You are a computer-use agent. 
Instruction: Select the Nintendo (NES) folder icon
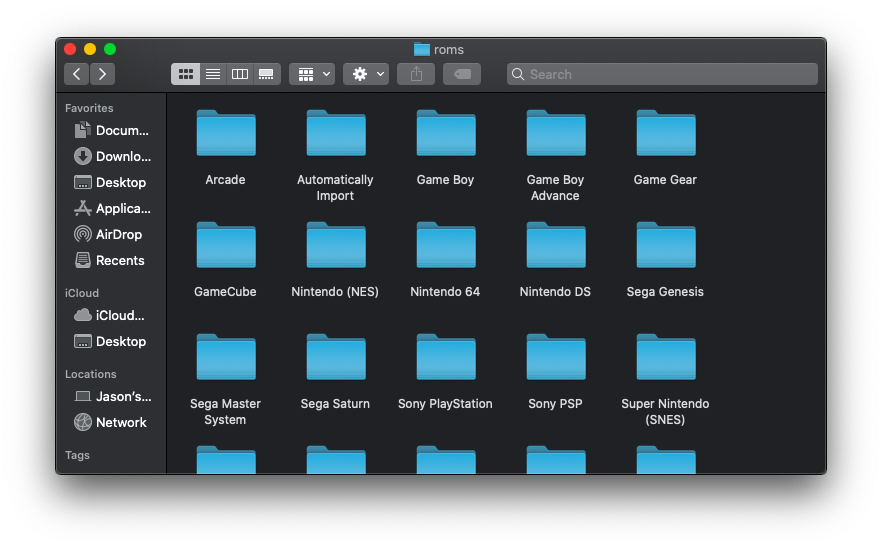point(336,245)
